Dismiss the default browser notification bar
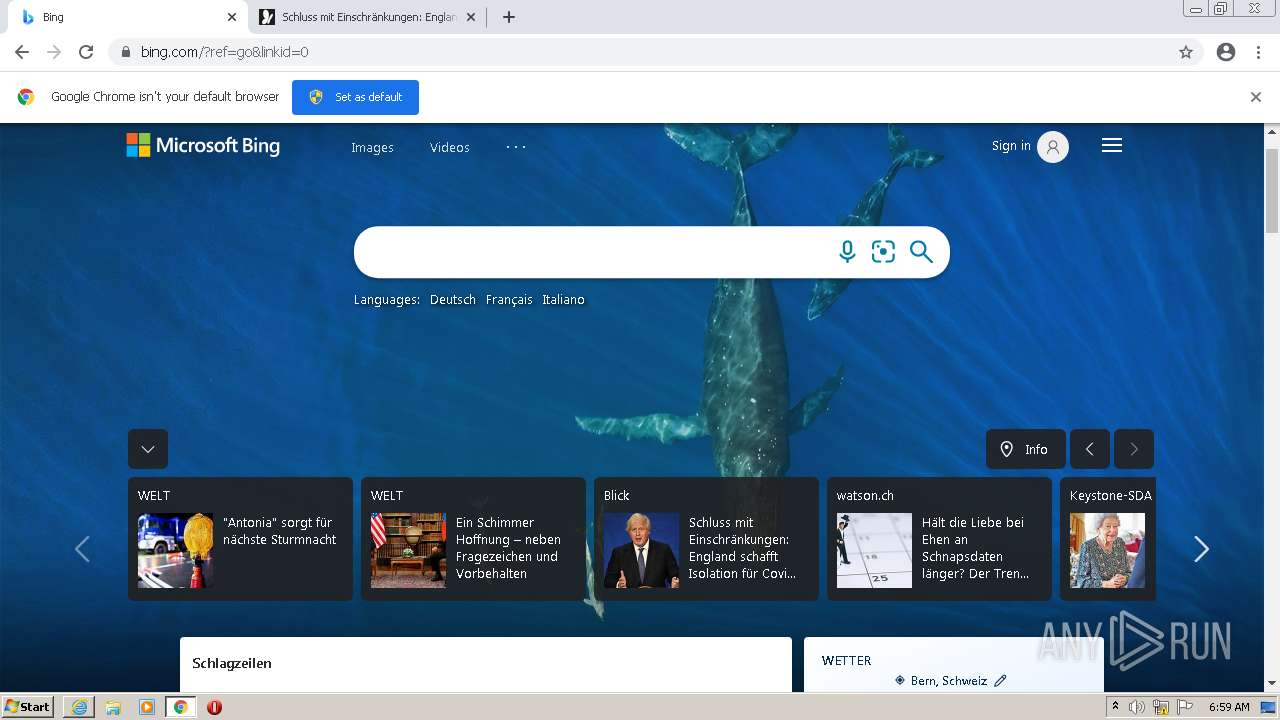The width and height of the screenshot is (1280, 720). [1256, 97]
